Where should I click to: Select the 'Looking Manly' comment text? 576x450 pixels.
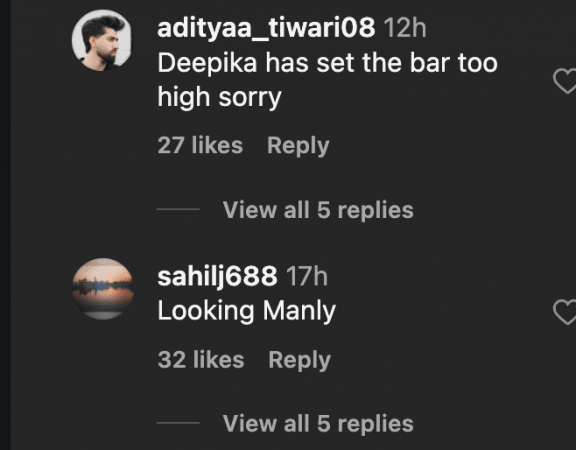[246, 311]
